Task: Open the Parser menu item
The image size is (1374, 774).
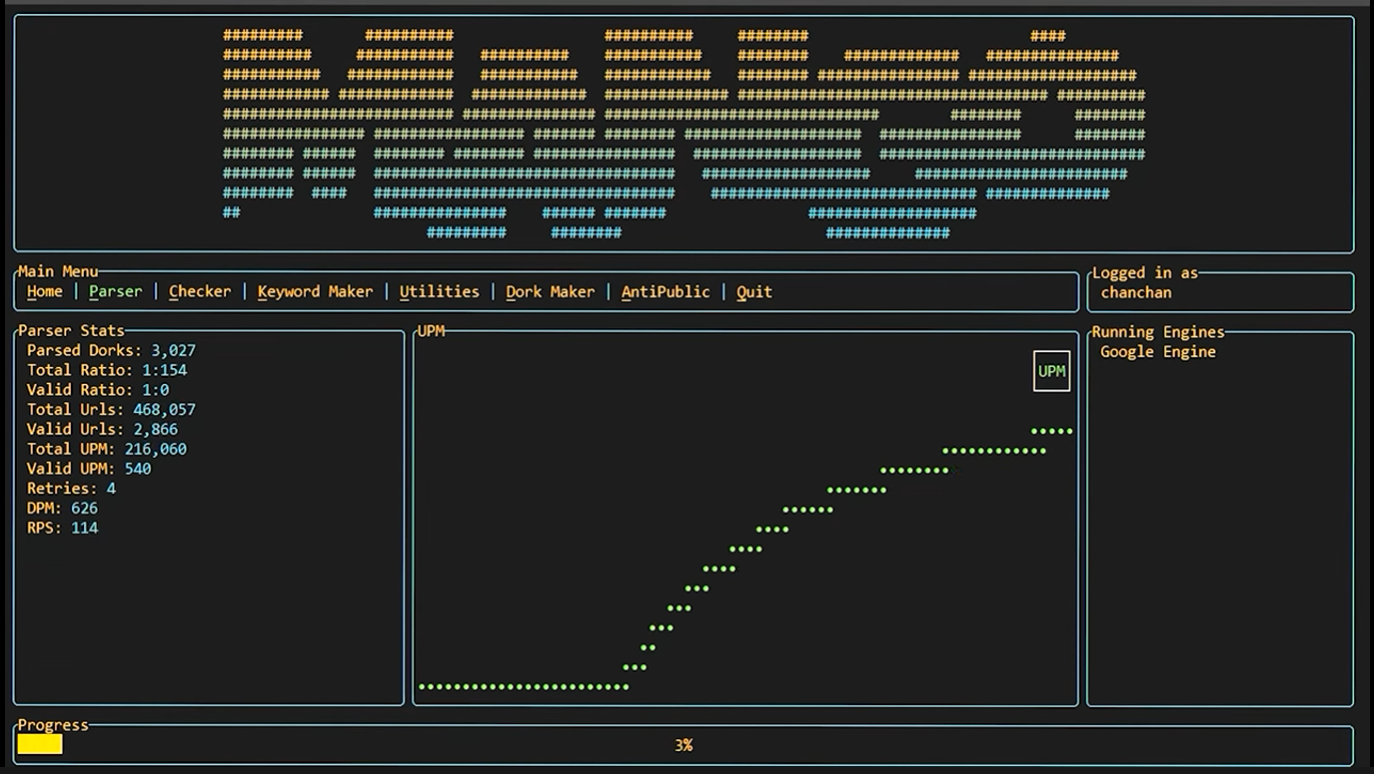Action: [115, 292]
